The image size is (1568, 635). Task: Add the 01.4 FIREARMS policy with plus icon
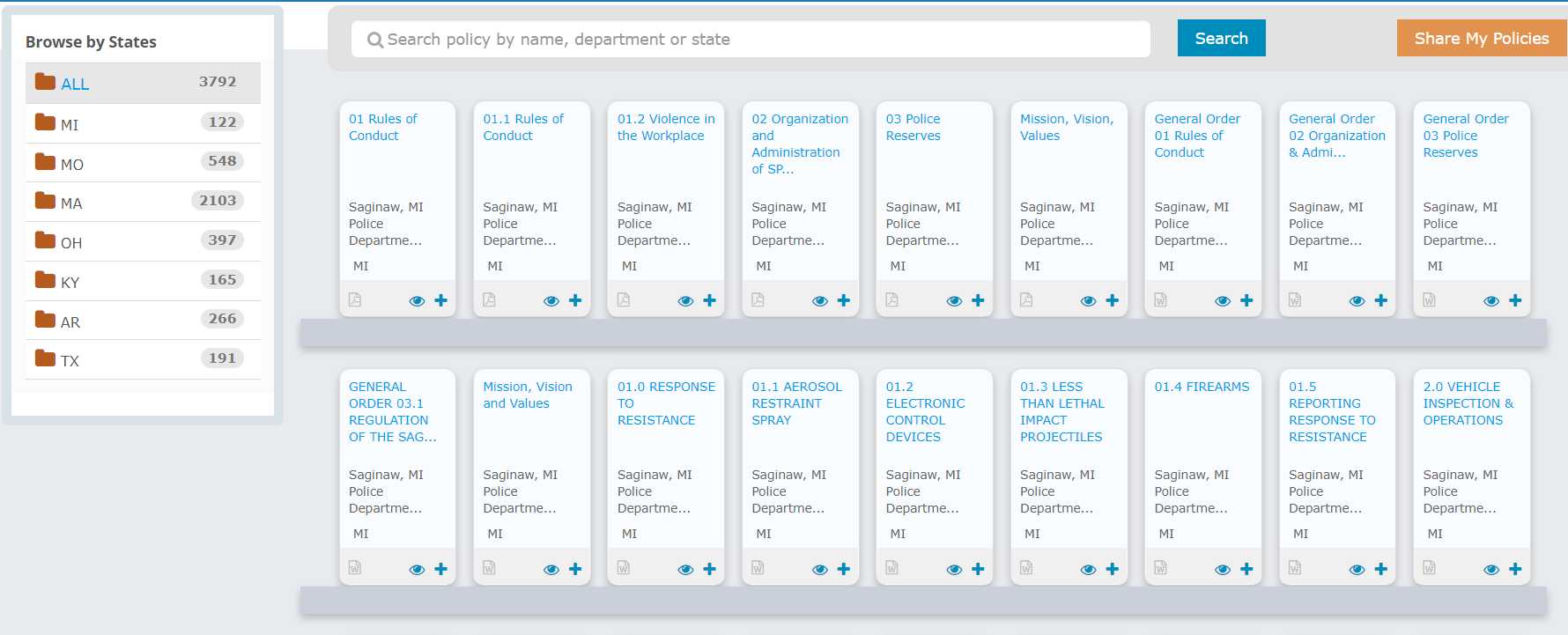point(1246,569)
